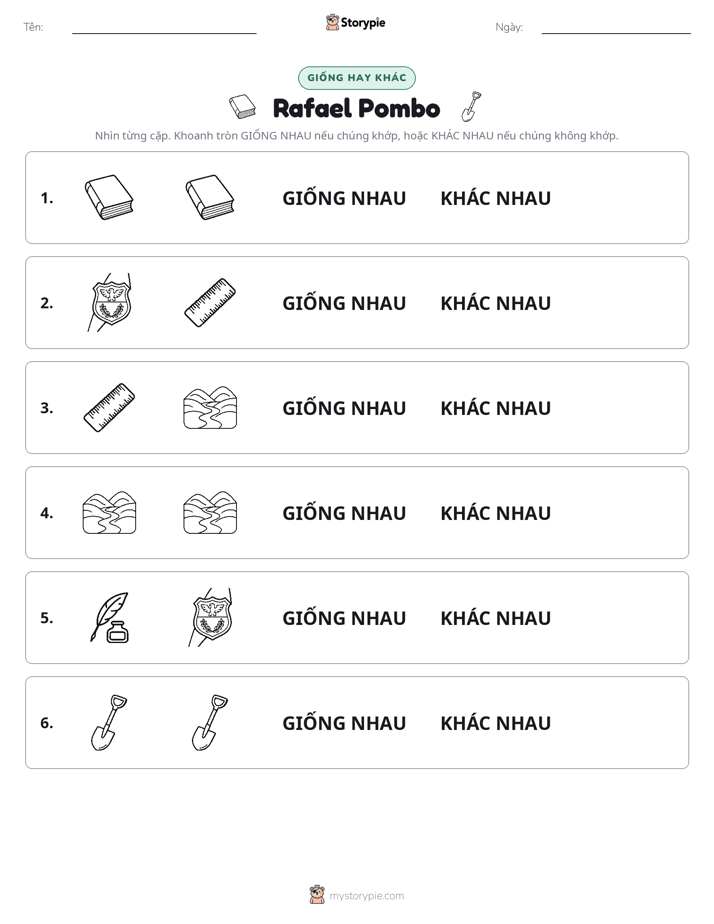The height and width of the screenshot is (924, 714).
Task: Click the Ngày date line field
Action: click(616, 27)
